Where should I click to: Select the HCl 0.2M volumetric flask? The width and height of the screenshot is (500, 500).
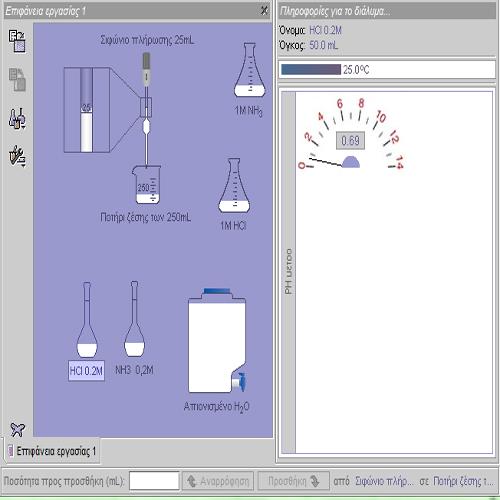point(87,320)
